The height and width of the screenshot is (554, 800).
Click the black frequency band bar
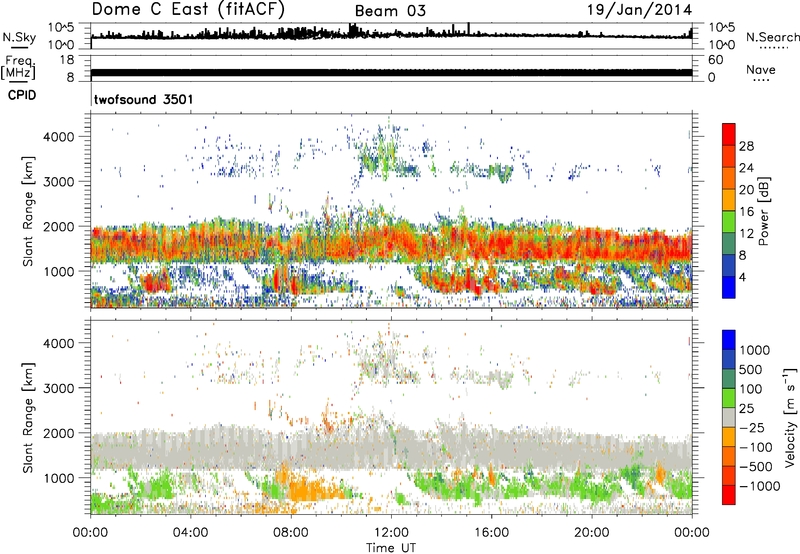click(x=391, y=72)
